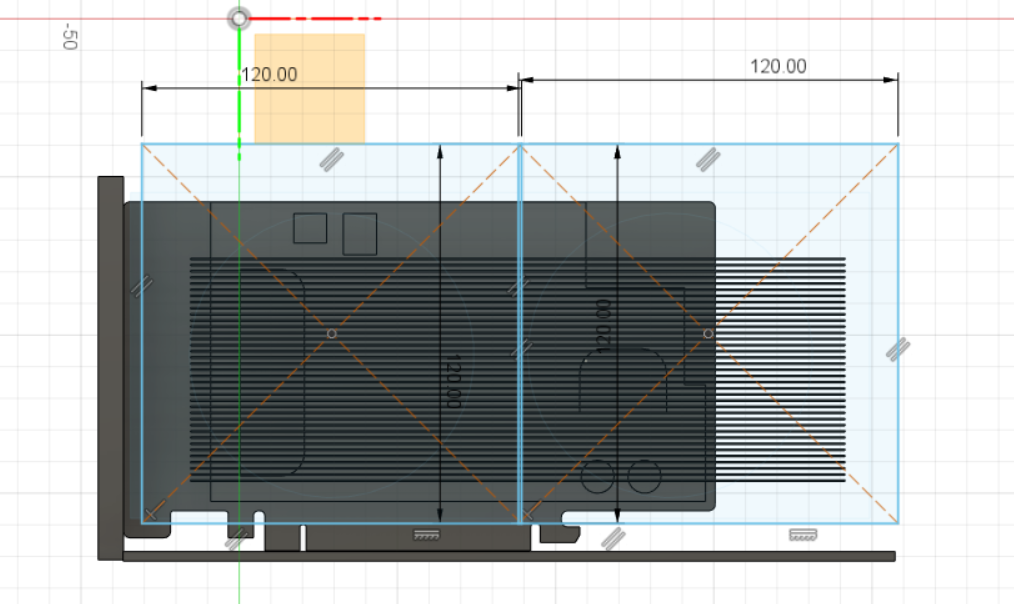
Task: Click the center point of the right square
Action: point(708,334)
